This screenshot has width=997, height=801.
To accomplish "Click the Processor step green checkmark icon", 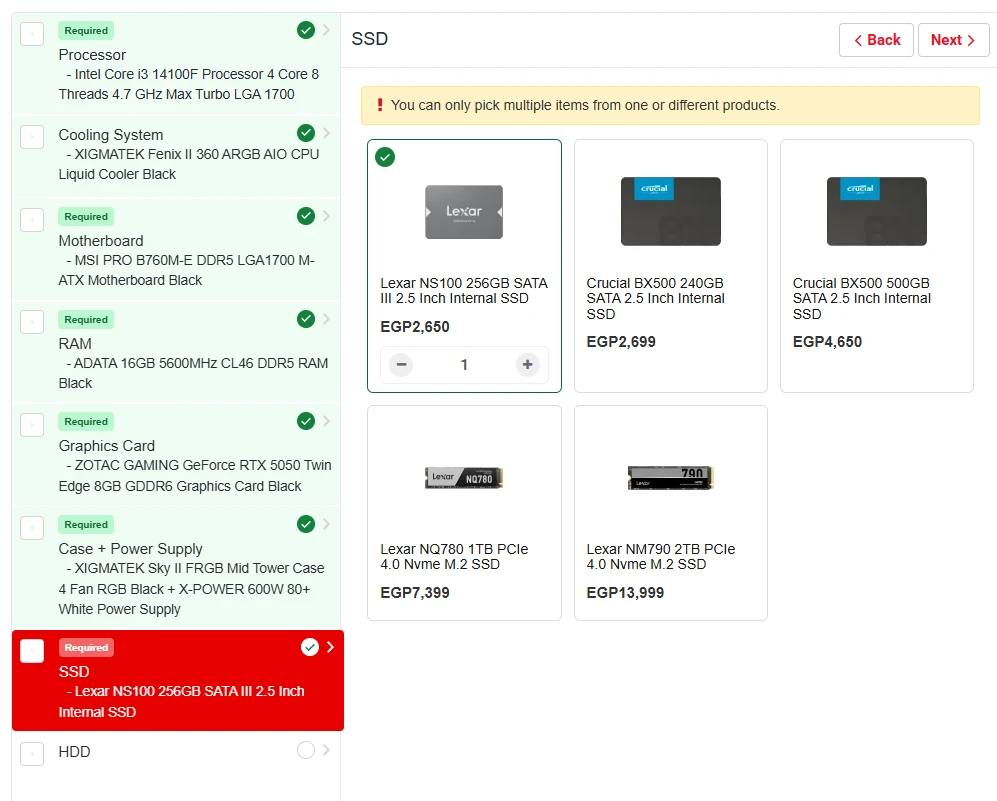I will coord(306,30).
